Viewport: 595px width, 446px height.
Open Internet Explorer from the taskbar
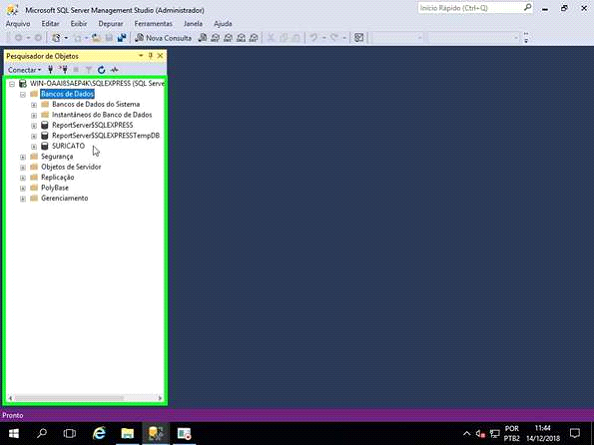[x=99, y=433]
